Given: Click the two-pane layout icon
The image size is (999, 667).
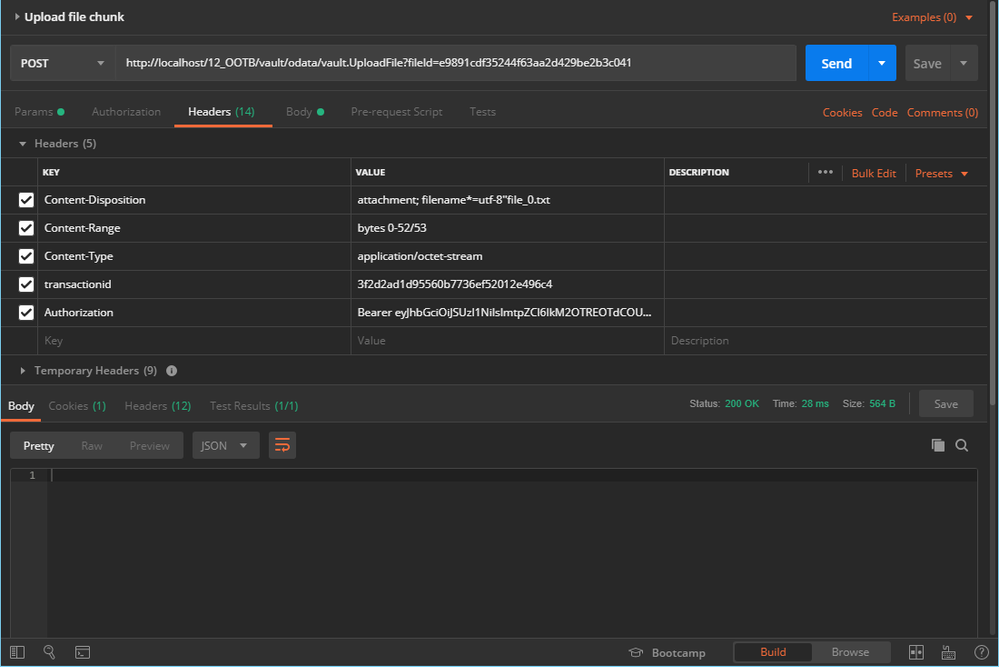Looking at the screenshot, I should click(x=916, y=652).
